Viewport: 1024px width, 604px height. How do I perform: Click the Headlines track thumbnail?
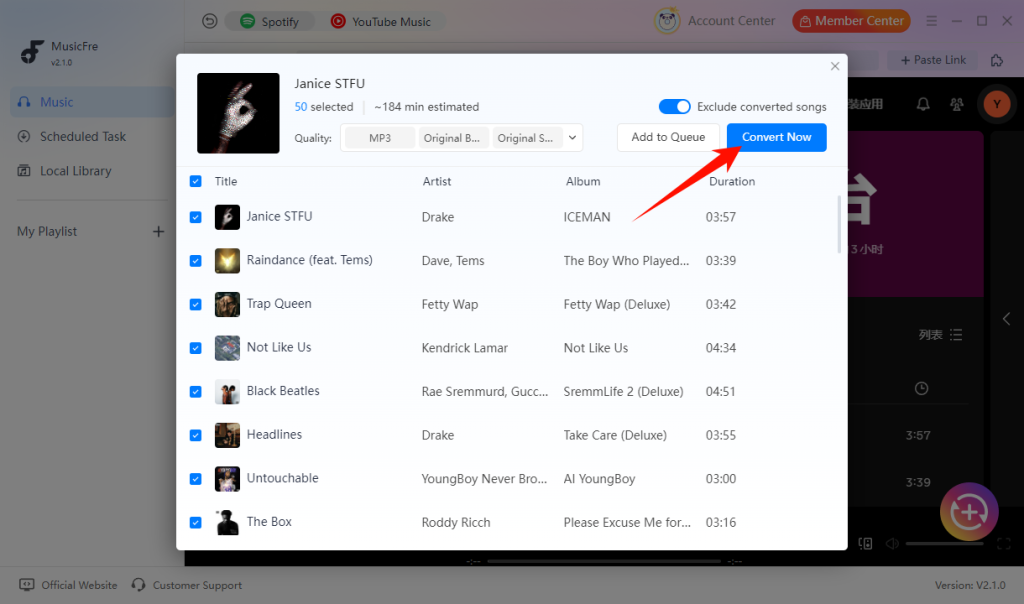[227, 435]
